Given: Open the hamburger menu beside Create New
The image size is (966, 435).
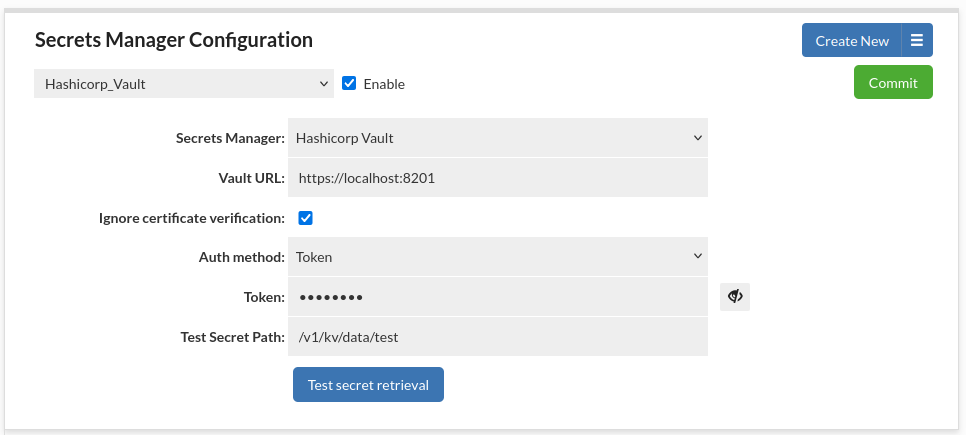Looking at the screenshot, I should [x=917, y=41].
